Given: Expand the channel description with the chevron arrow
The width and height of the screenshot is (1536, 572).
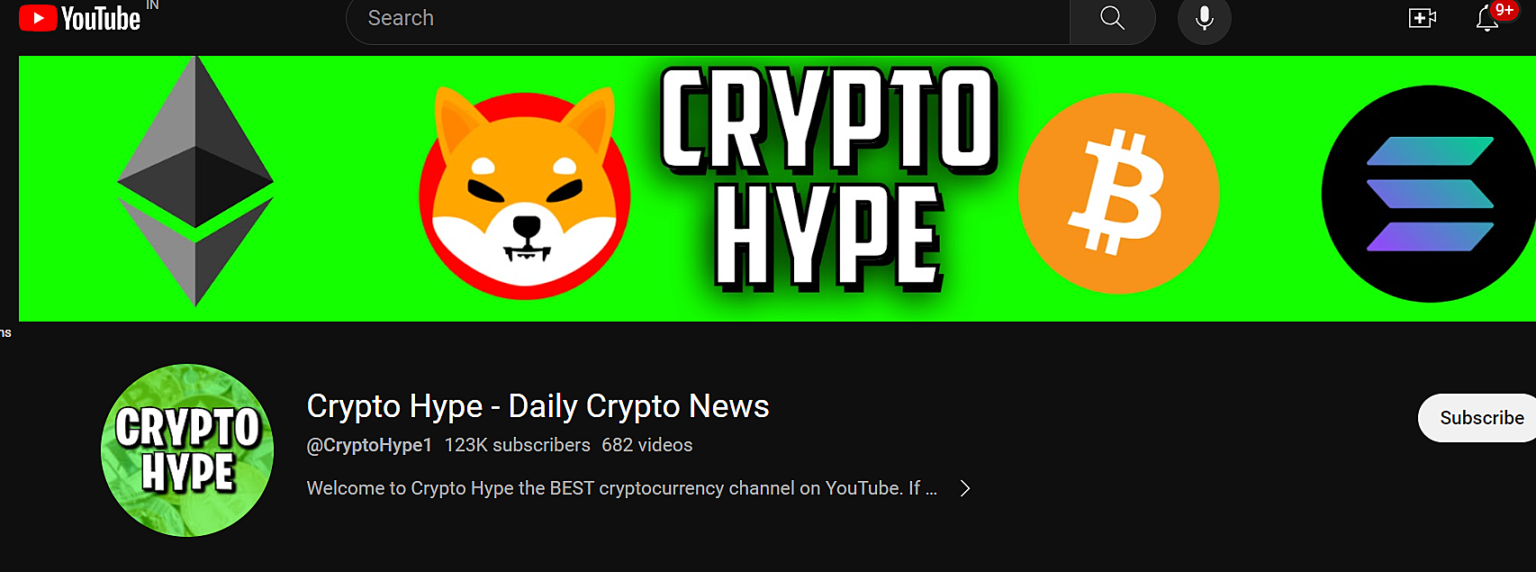Looking at the screenshot, I should [965, 488].
